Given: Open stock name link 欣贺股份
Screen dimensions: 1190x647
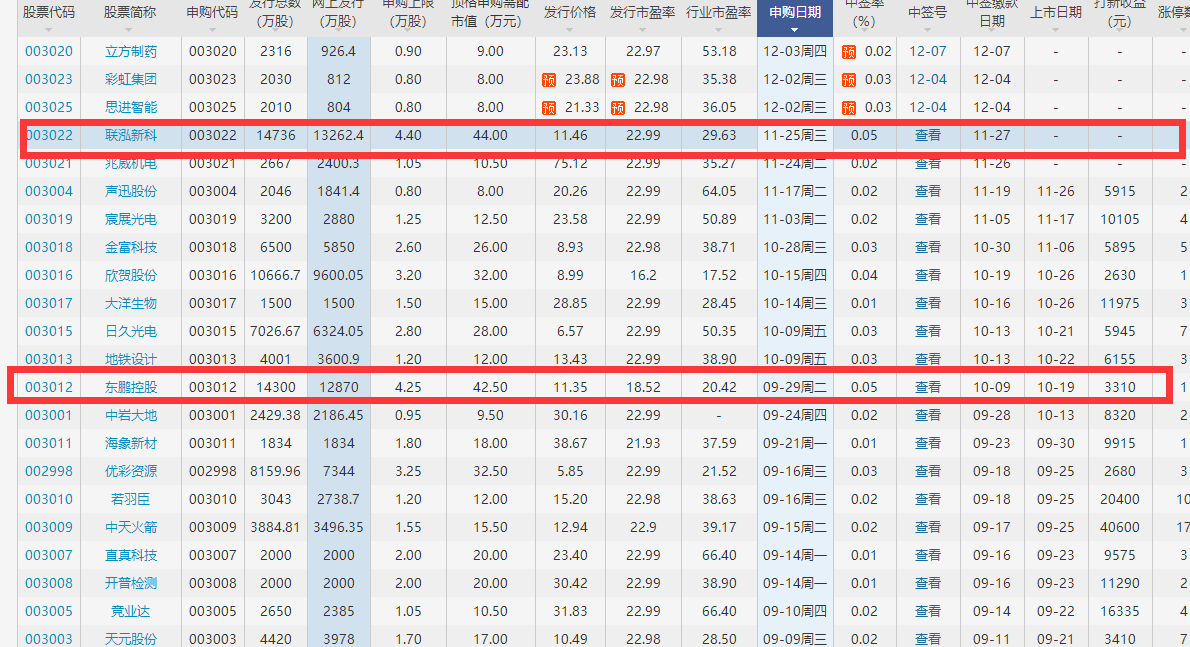Looking at the screenshot, I should [131, 275].
